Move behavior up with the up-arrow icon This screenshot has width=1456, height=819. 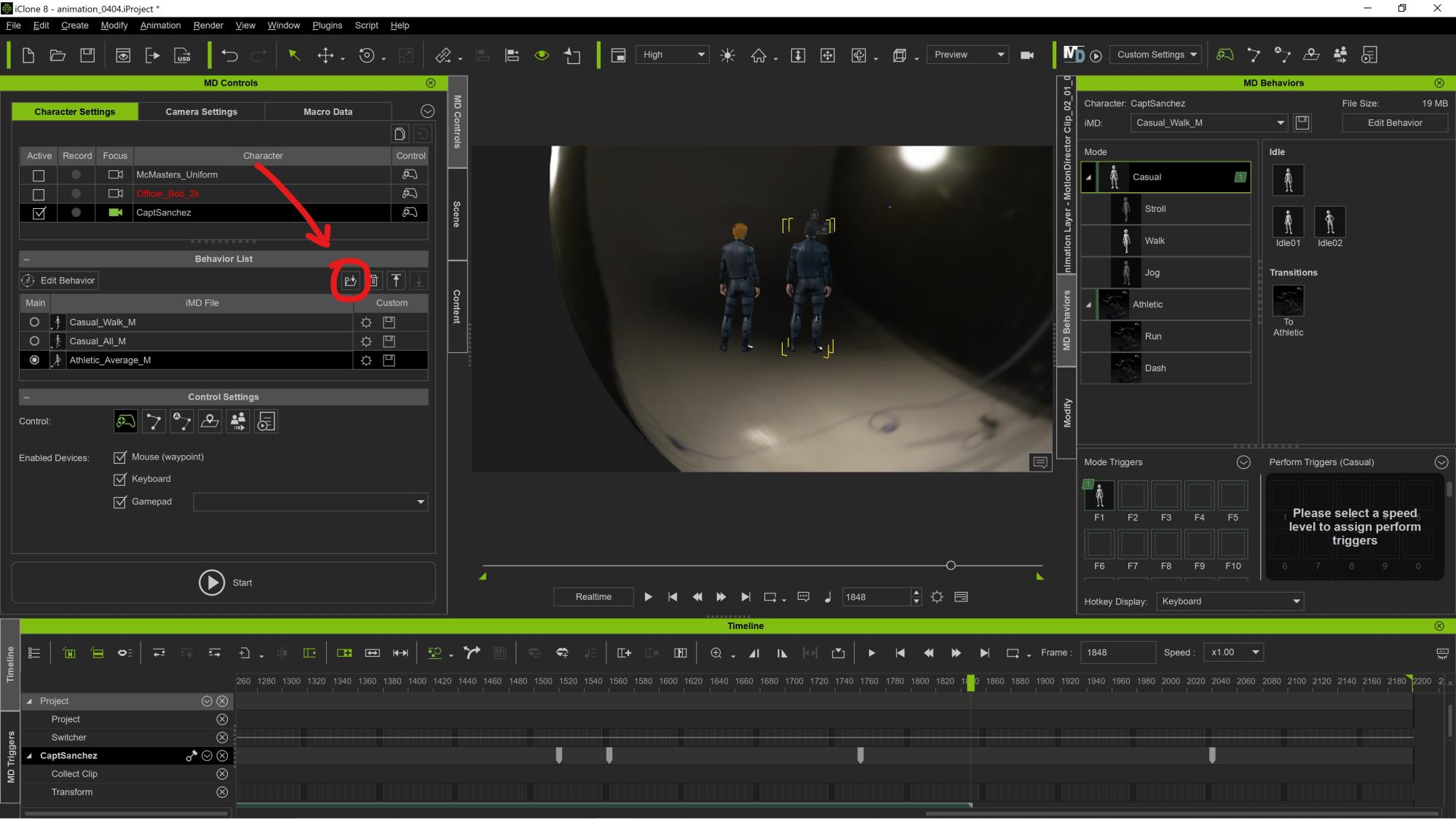point(396,281)
